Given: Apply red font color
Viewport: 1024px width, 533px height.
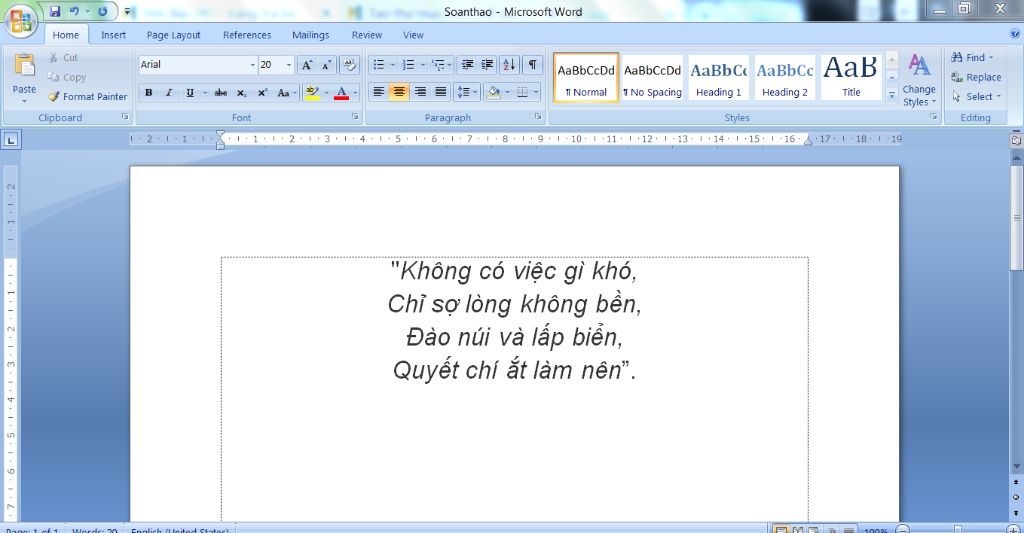Looking at the screenshot, I should click(341, 93).
